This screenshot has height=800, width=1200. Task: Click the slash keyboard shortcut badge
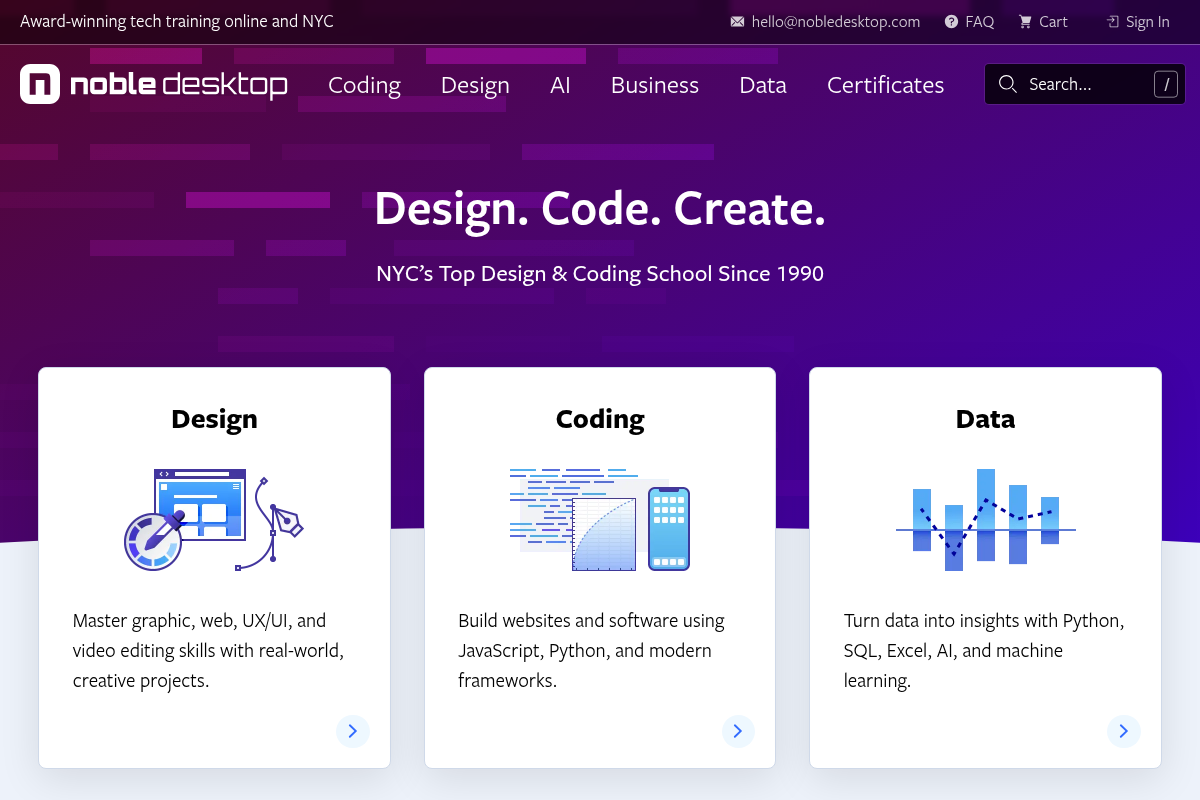coord(1165,84)
